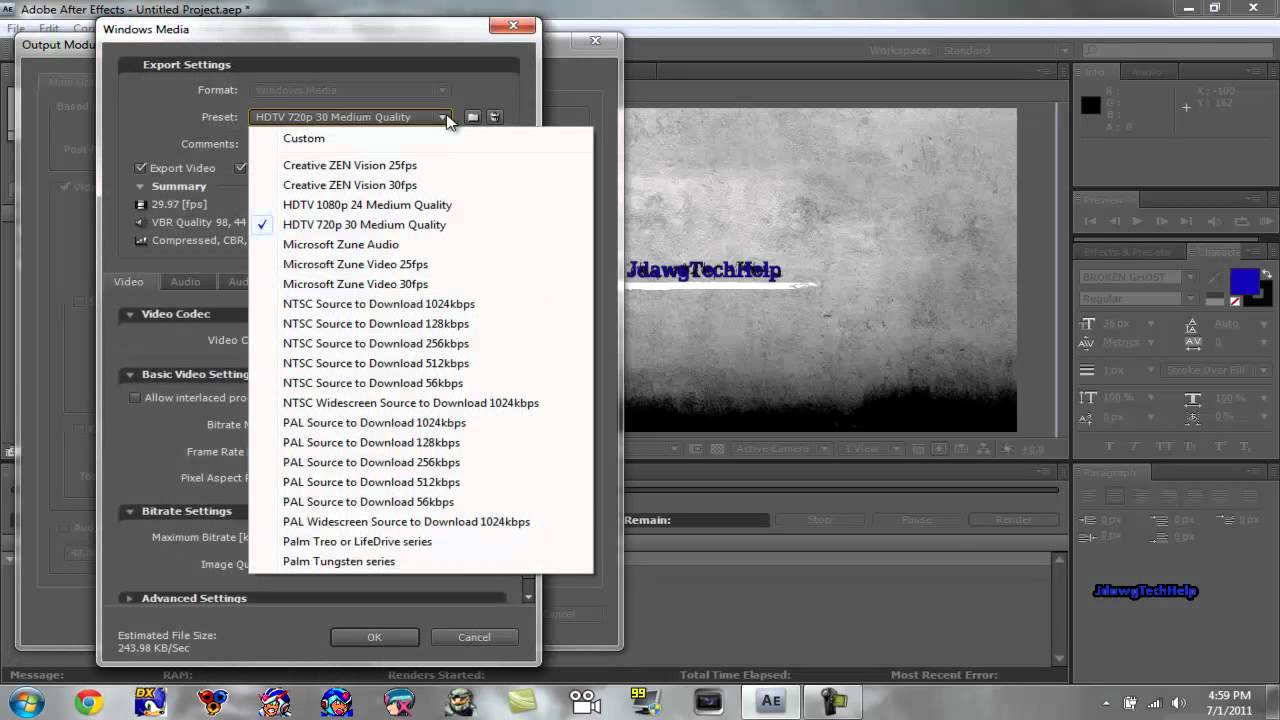
Task: Toggle the Export Video checkbox
Action: point(142,168)
